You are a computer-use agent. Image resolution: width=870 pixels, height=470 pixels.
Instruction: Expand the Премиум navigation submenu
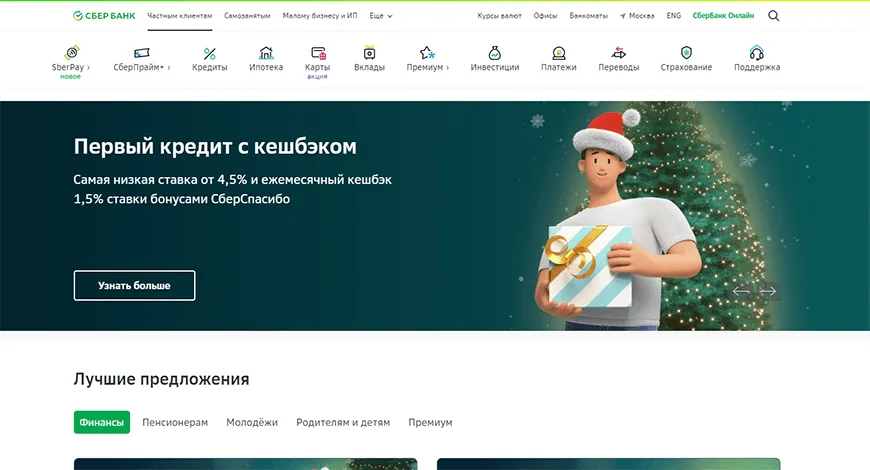coord(427,67)
